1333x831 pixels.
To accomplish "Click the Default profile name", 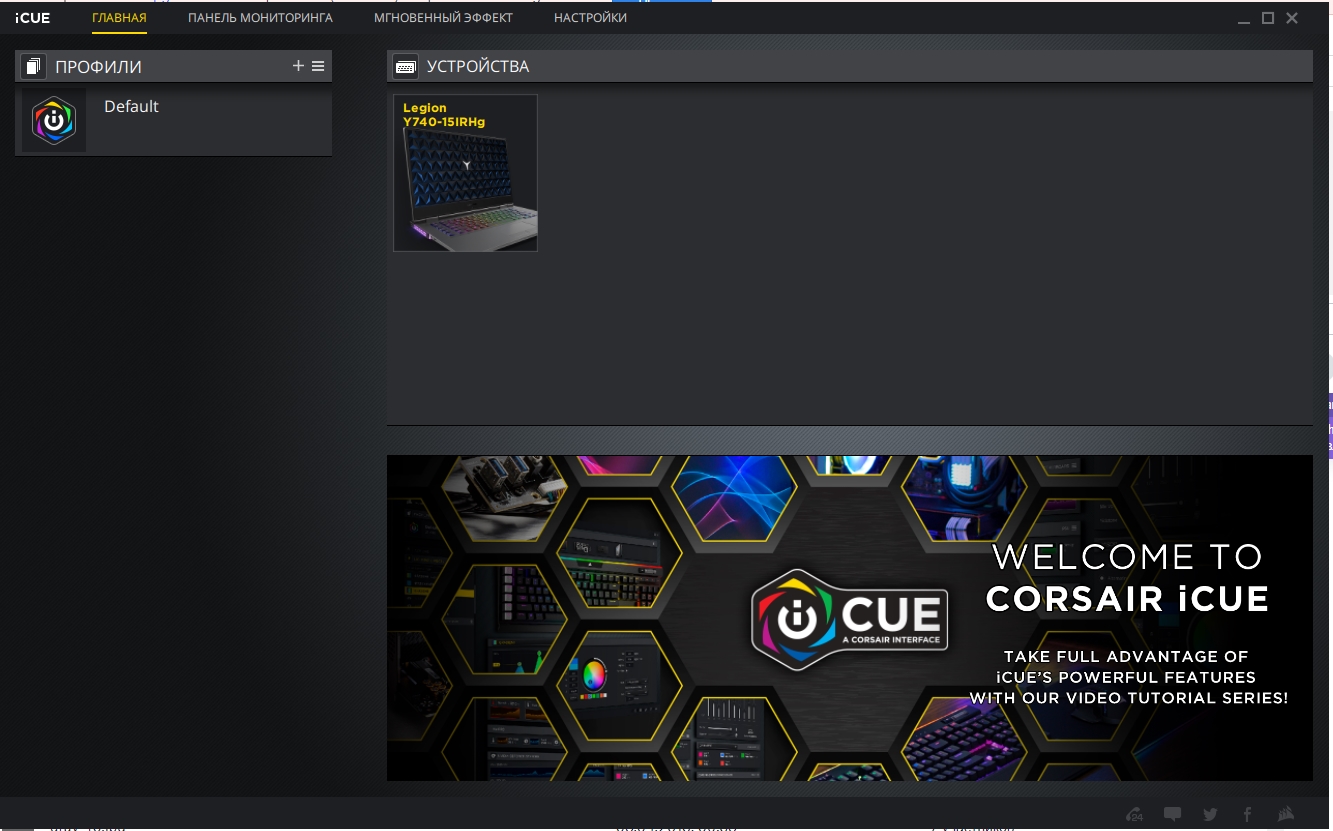I will pyautogui.click(x=131, y=106).
